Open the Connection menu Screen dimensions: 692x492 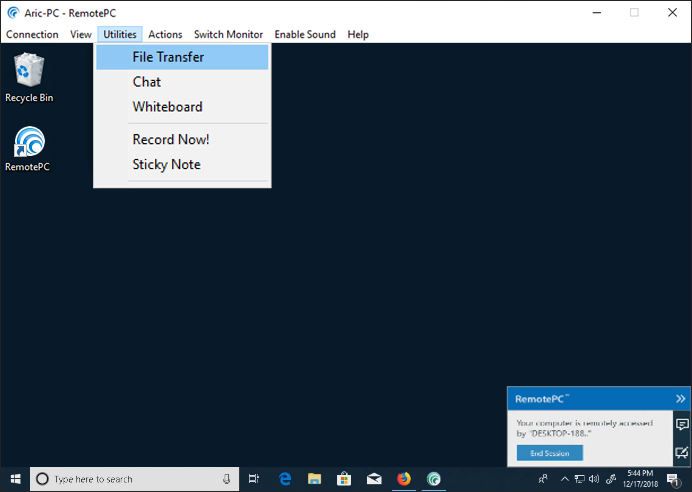point(32,34)
